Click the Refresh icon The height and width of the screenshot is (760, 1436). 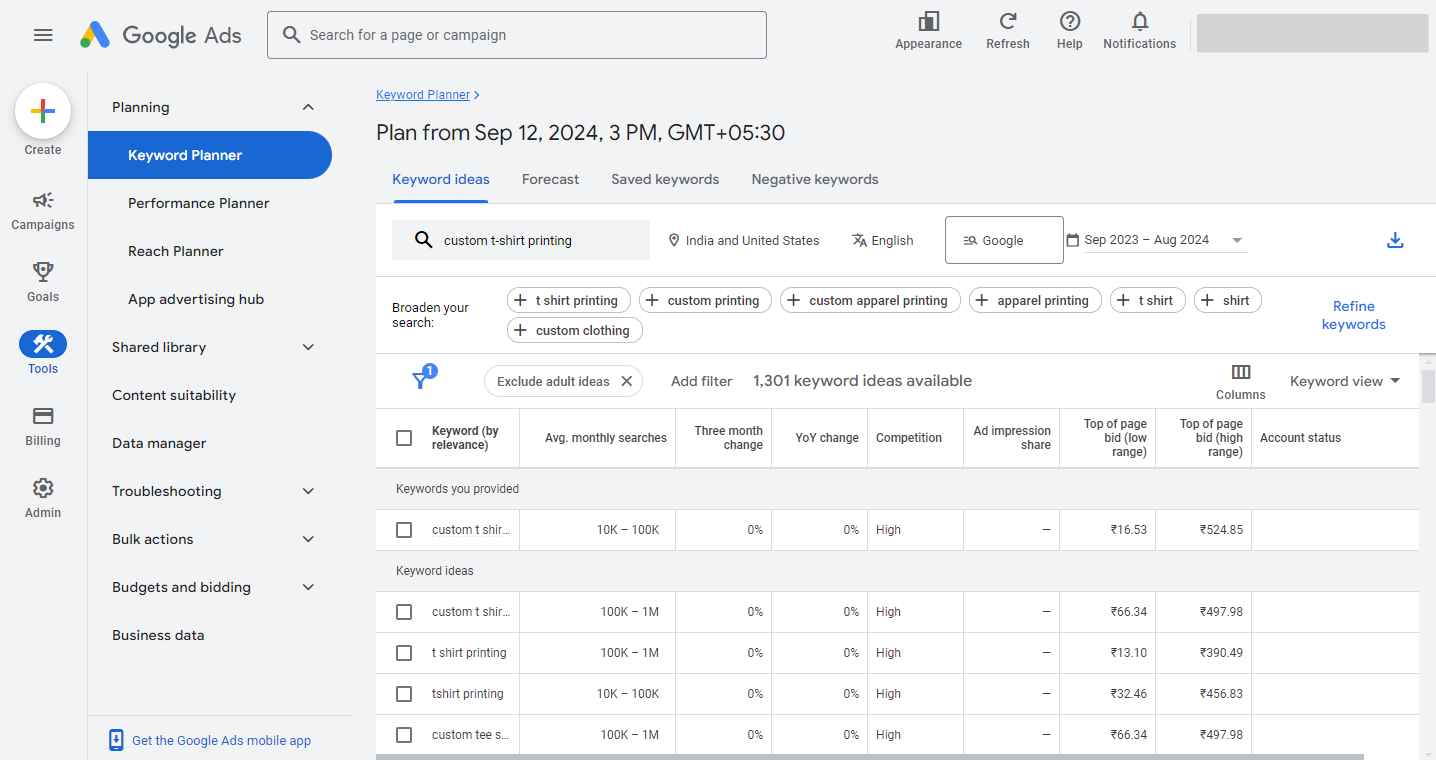[1008, 21]
